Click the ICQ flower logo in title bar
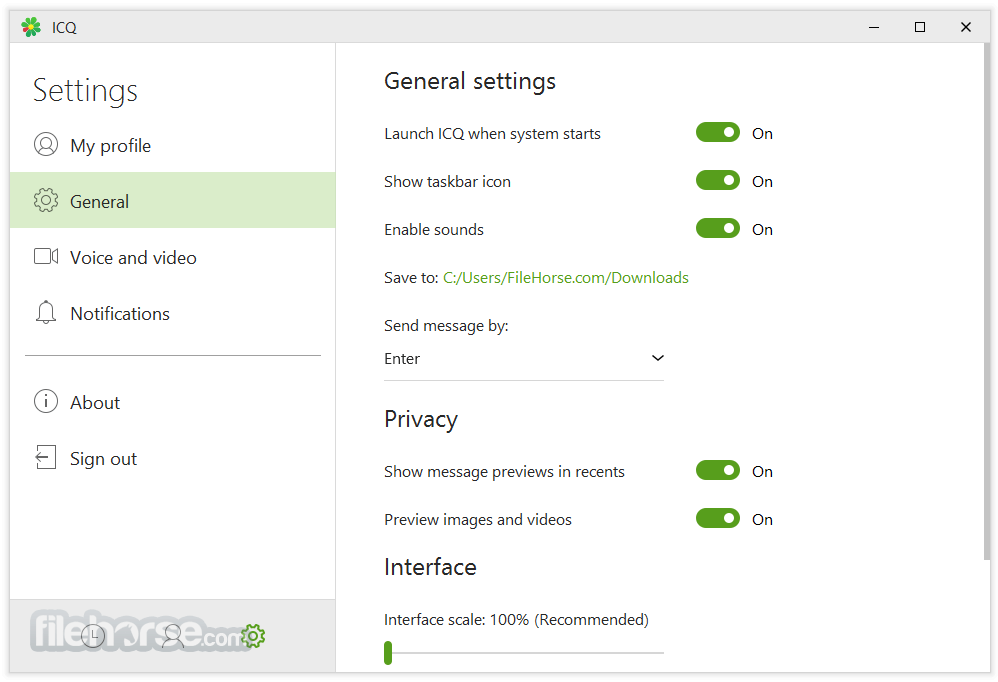The width and height of the screenshot is (998, 682). click(x=31, y=27)
